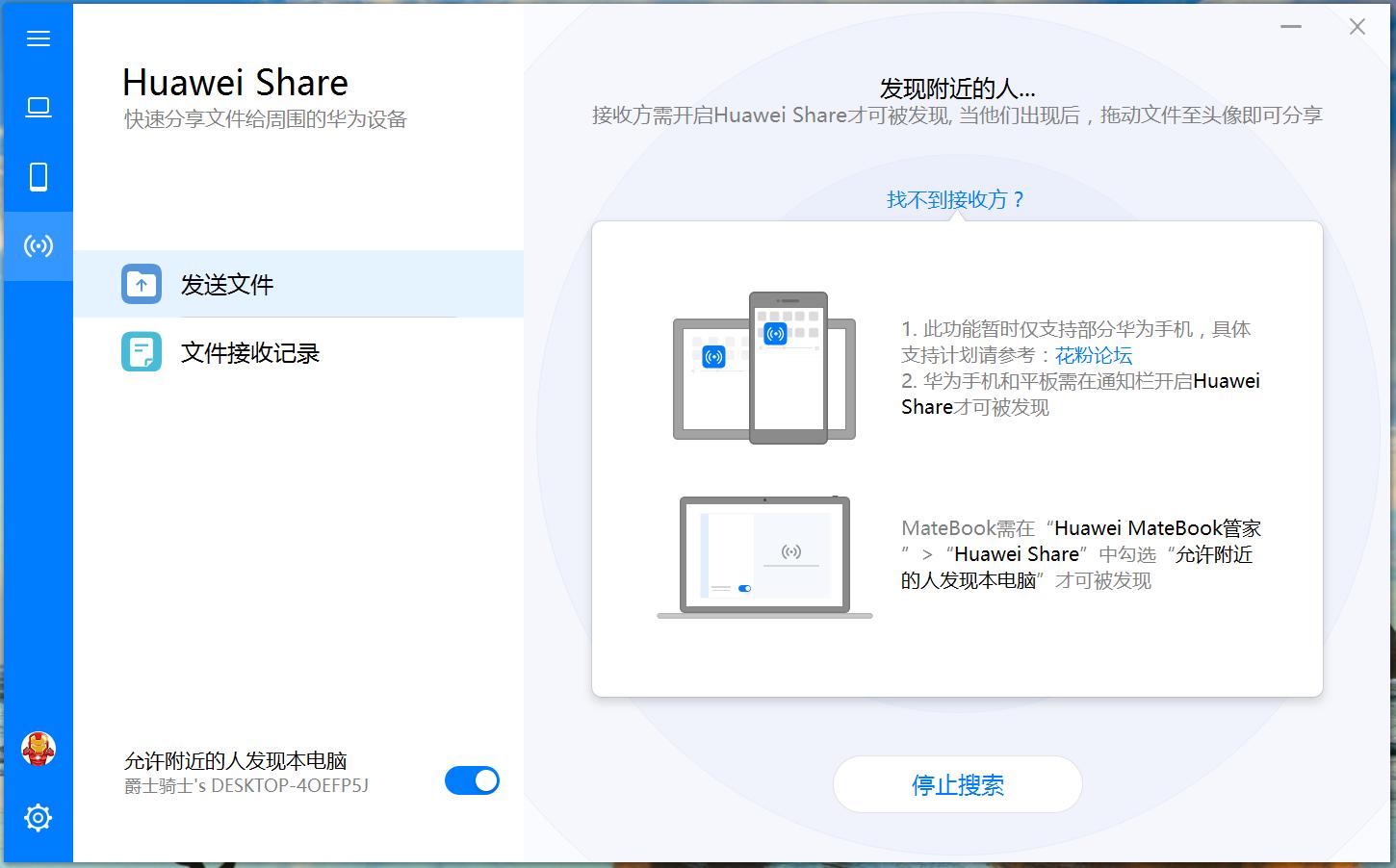Screen dimensions: 1396x868
Task: Select the computer icon in the sidebar
Action: click(x=39, y=107)
